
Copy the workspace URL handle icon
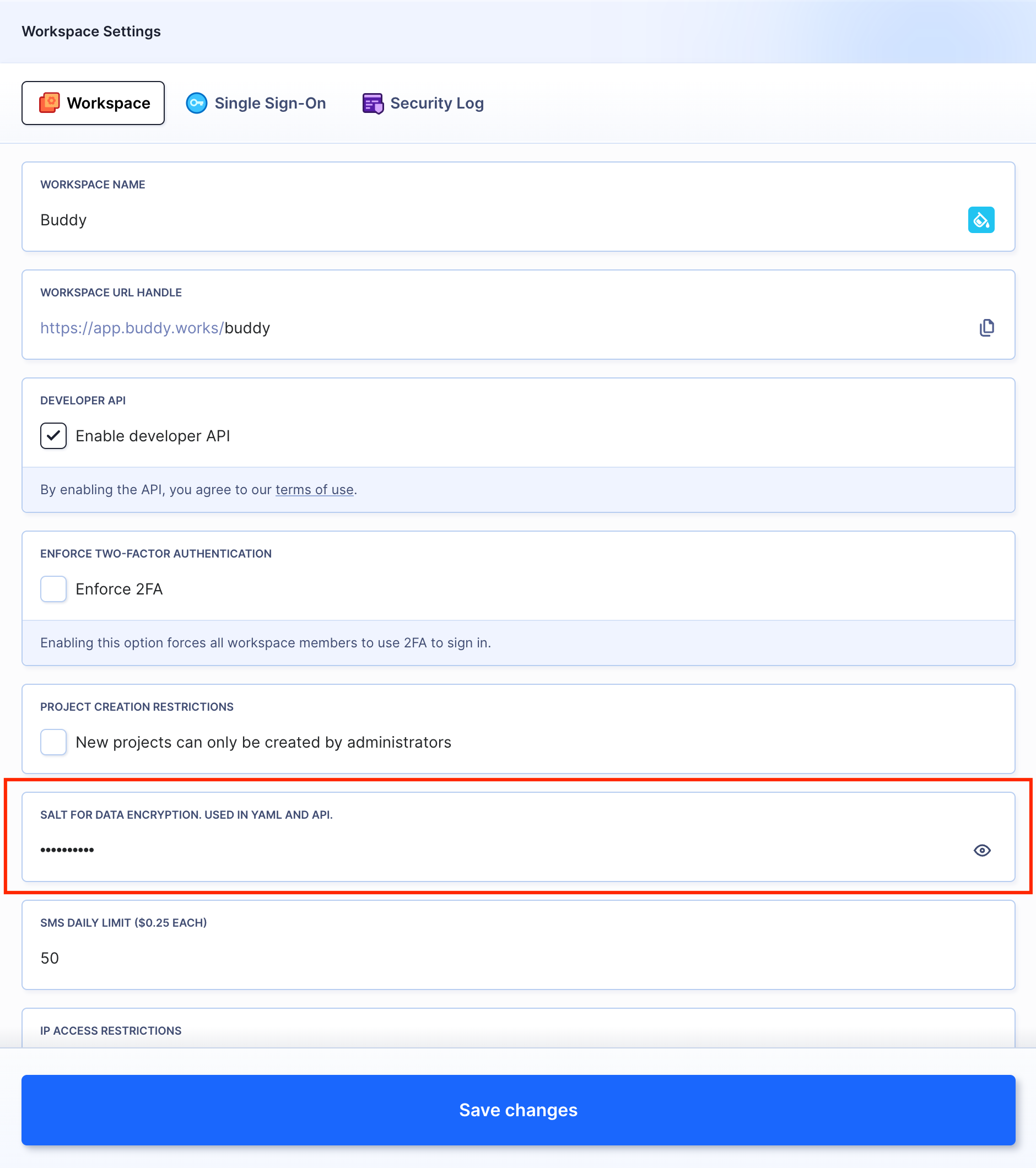tap(986, 328)
